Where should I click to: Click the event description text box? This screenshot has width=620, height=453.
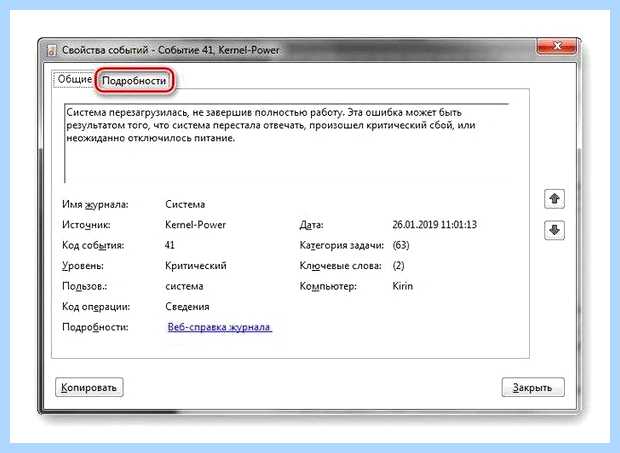click(287, 143)
